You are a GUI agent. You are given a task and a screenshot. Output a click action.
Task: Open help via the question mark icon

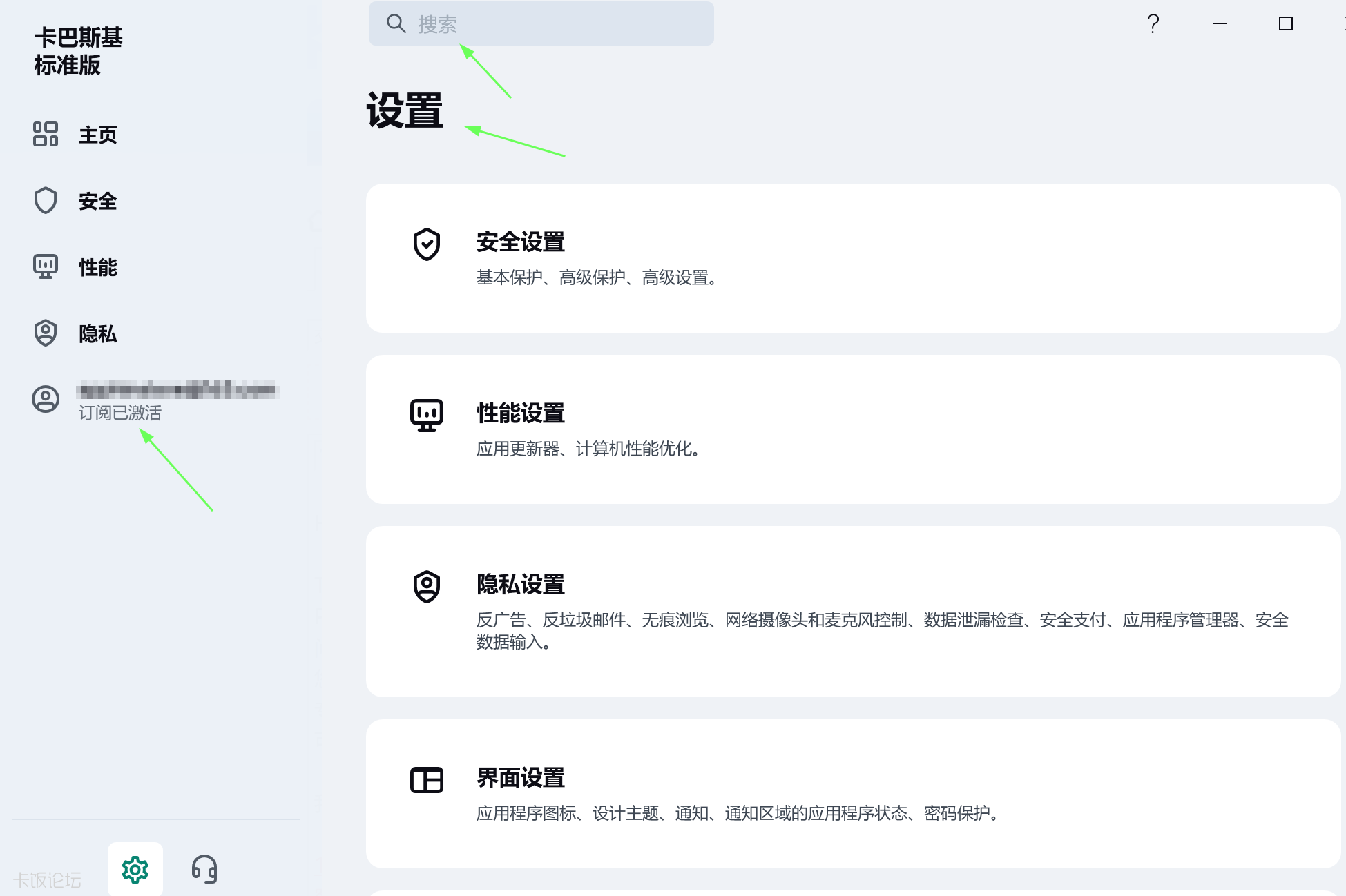(1153, 23)
